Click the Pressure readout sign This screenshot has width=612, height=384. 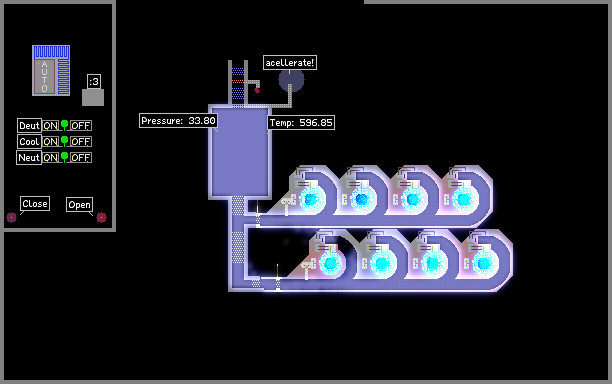point(178,121)
